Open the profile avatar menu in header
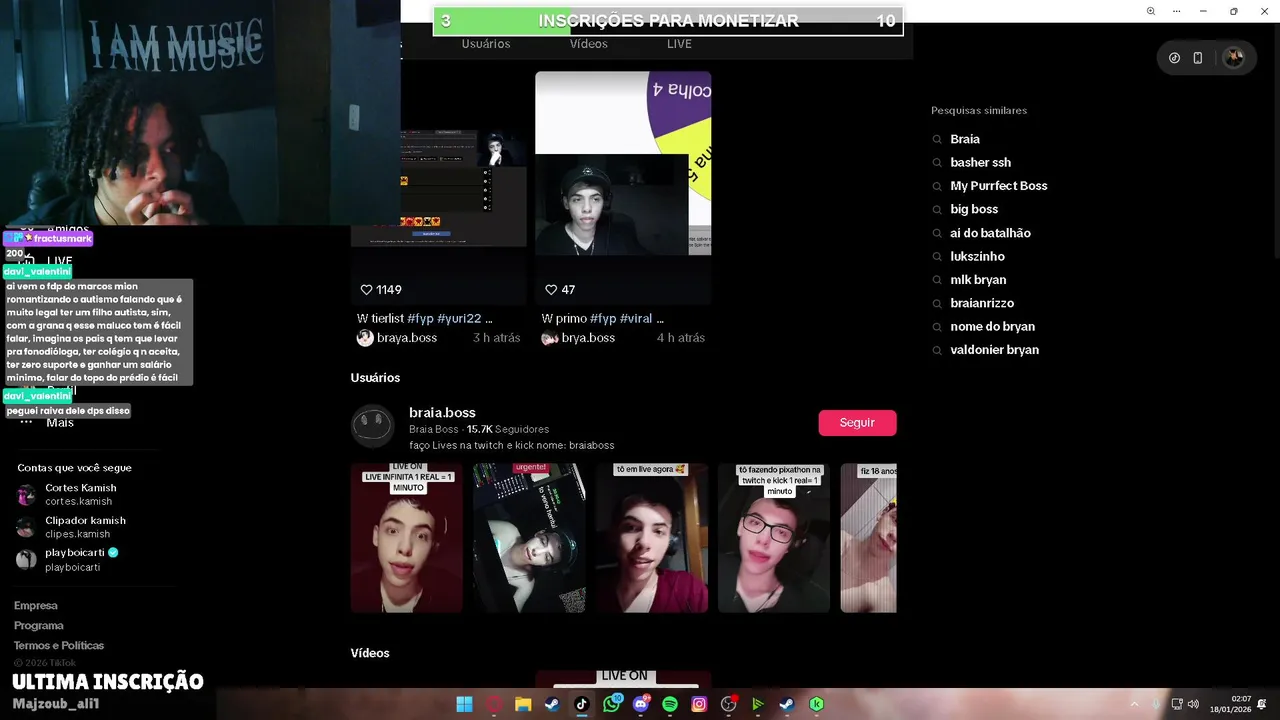The height and width of the screenshot is (720, 1280). click(1234, 57)
